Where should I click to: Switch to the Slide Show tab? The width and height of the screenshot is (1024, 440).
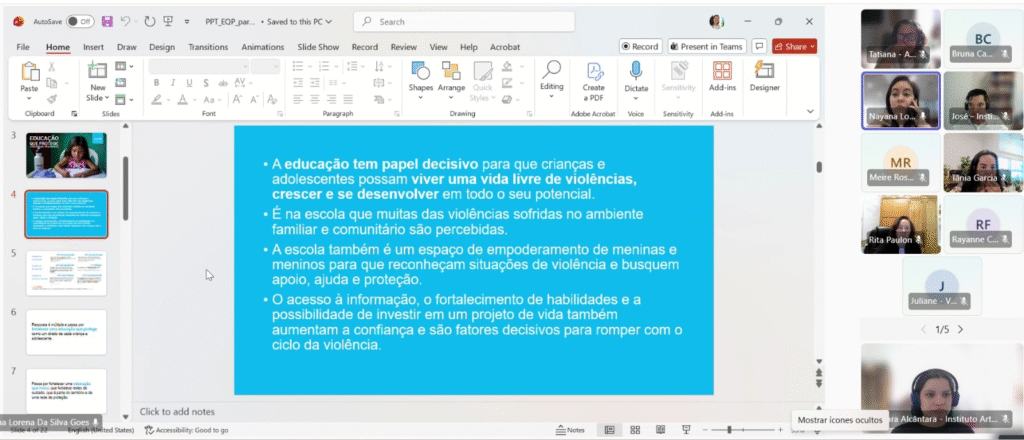click(x=318, y=47)
